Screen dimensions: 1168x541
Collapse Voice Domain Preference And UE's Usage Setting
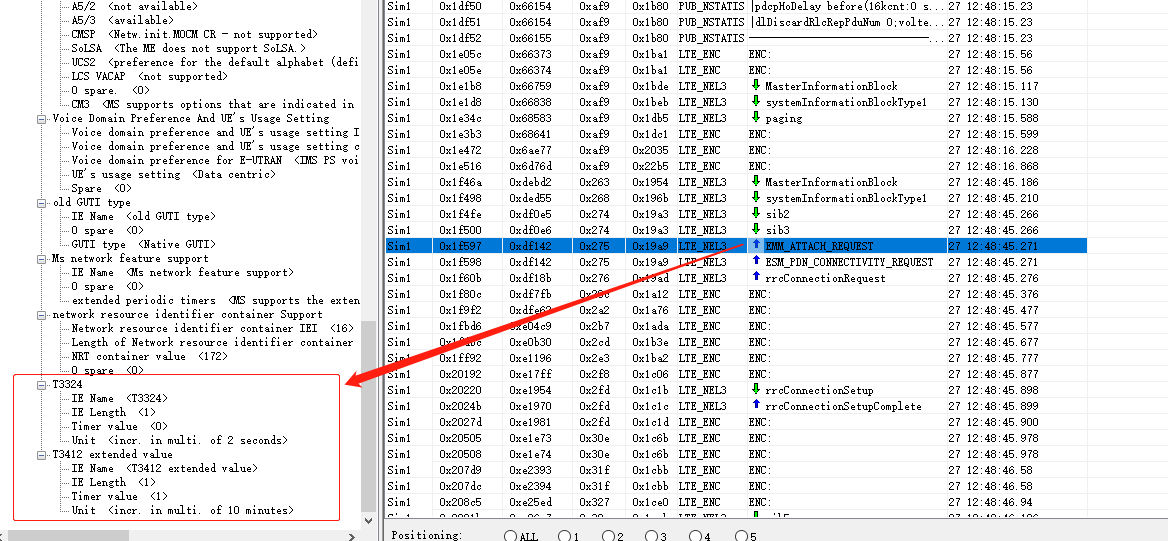(x=42, y=118)
